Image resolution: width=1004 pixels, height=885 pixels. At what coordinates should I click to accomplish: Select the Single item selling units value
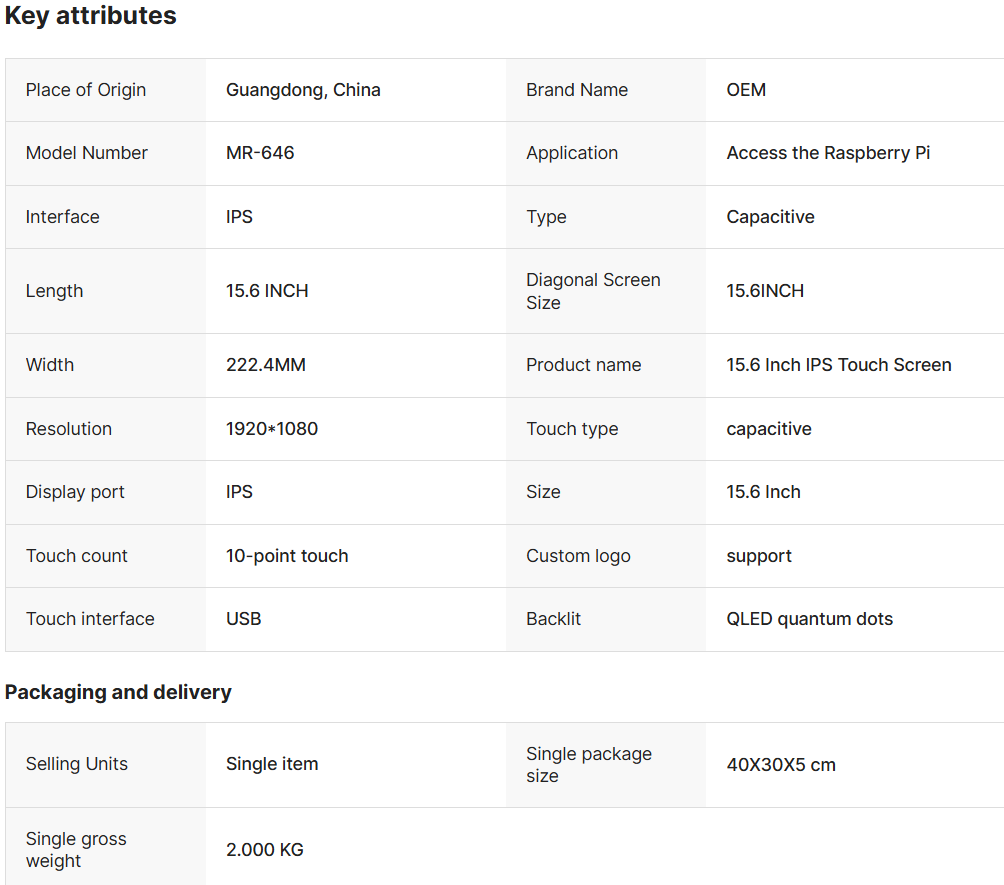click(272, 764)
